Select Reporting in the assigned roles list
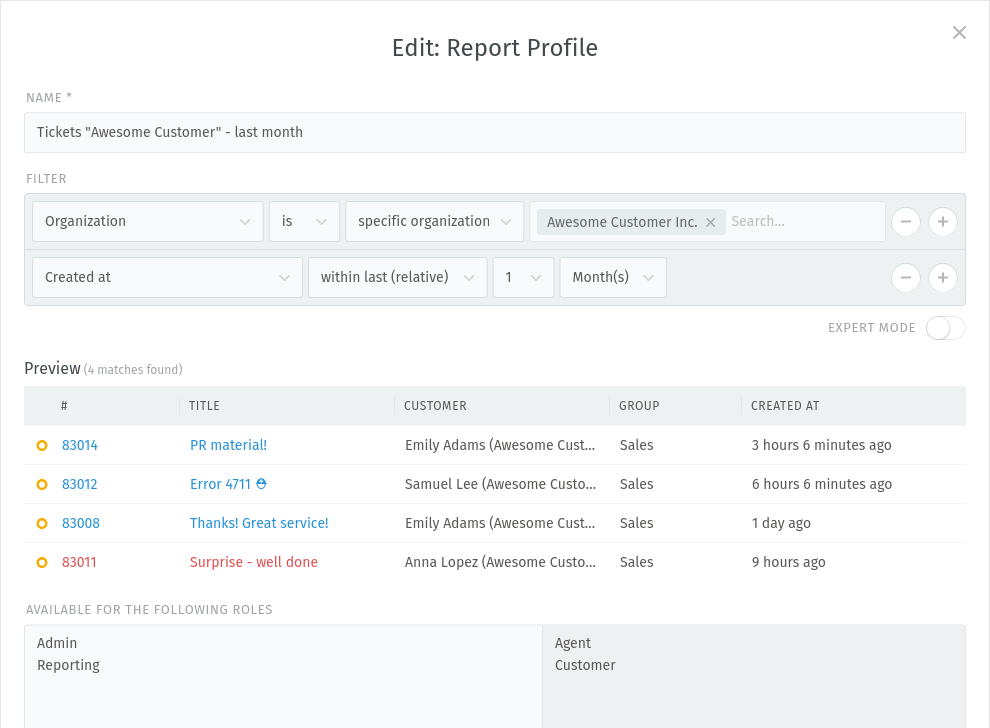Image resolution: width=990 pixels, height=728 pixels. (68, 665)
